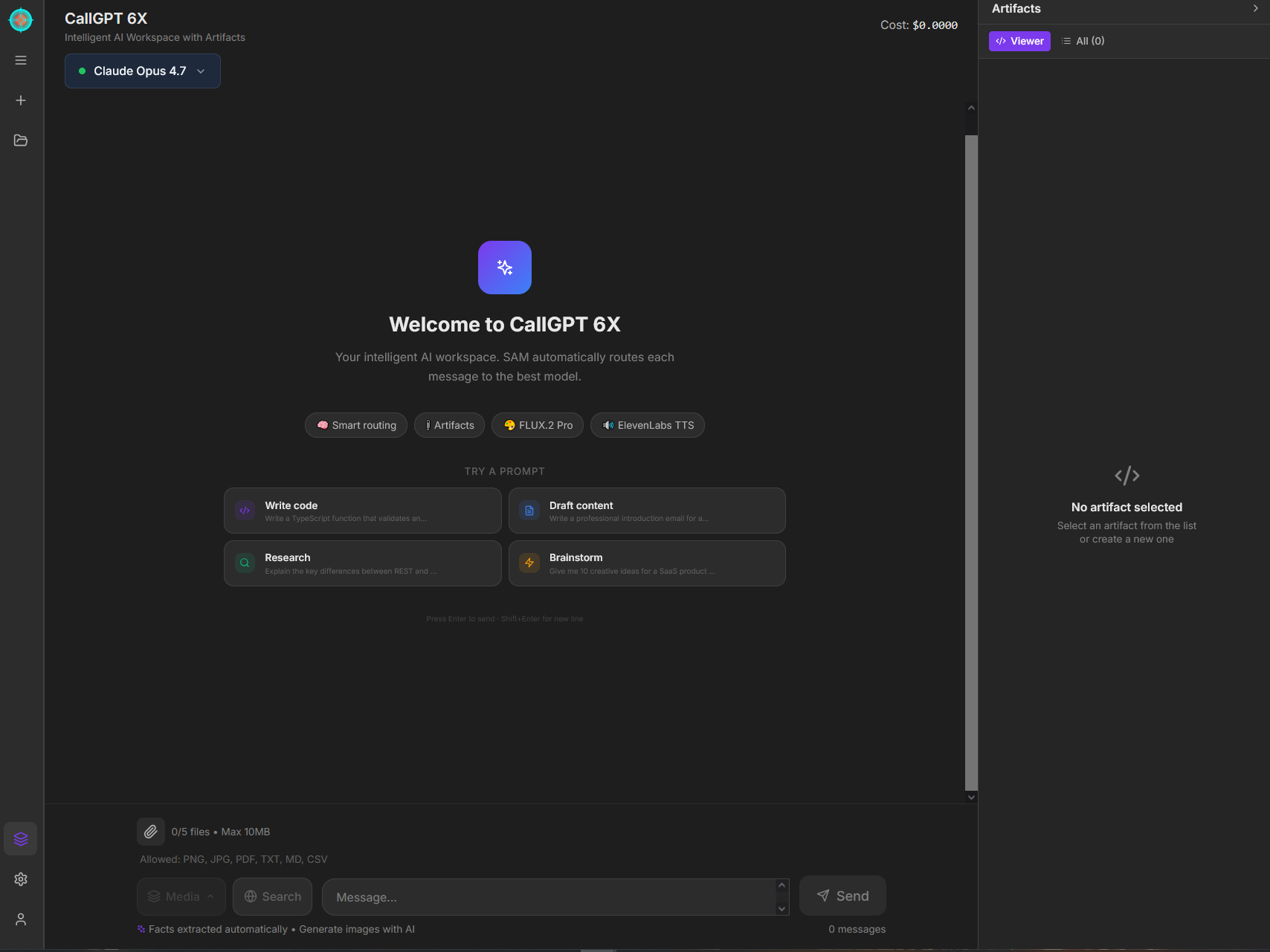Viewport: 1270px width, 952px height.
Task: Open Claude Opus 4.7 model dropdown
Action: point(143,71)
